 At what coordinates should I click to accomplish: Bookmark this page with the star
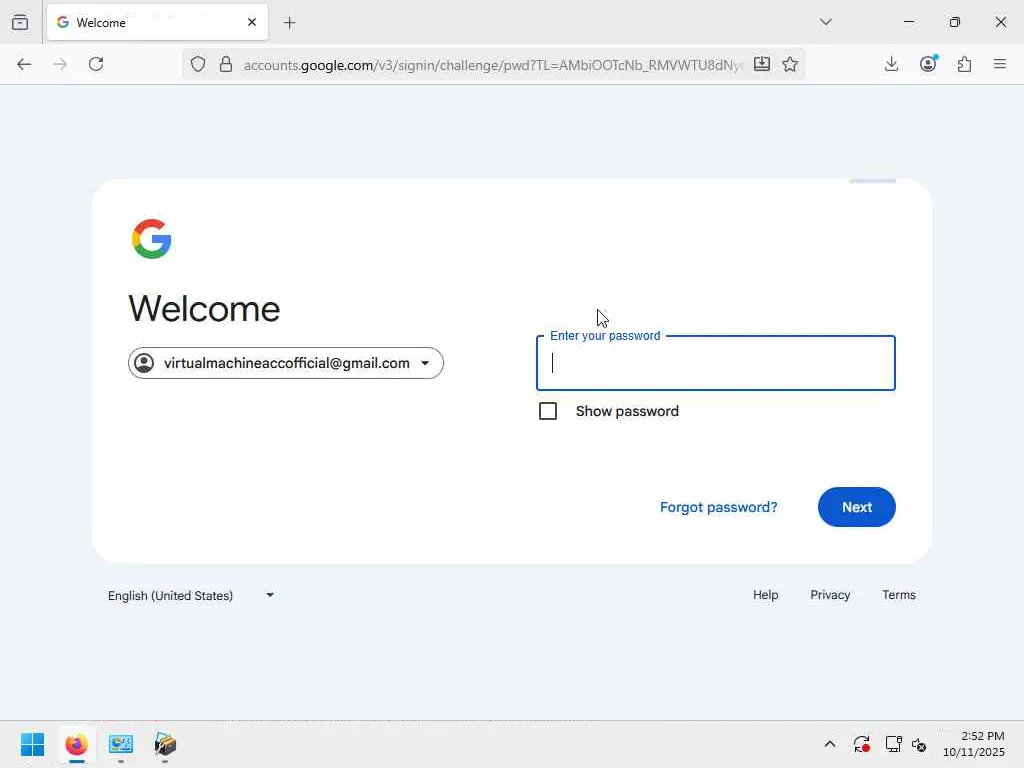point(790,64)
